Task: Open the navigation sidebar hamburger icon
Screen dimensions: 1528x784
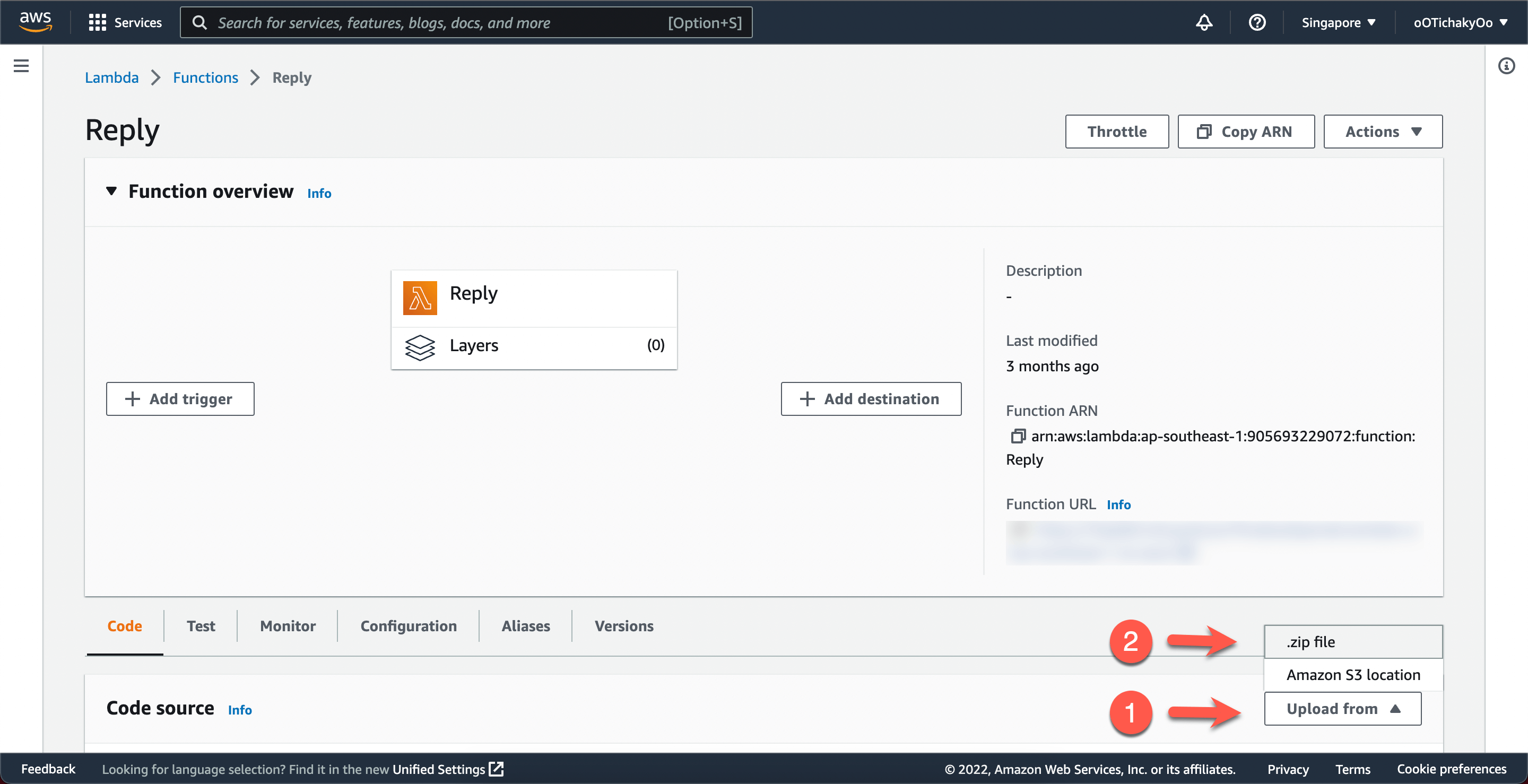Action: click(x=21, y=65)
